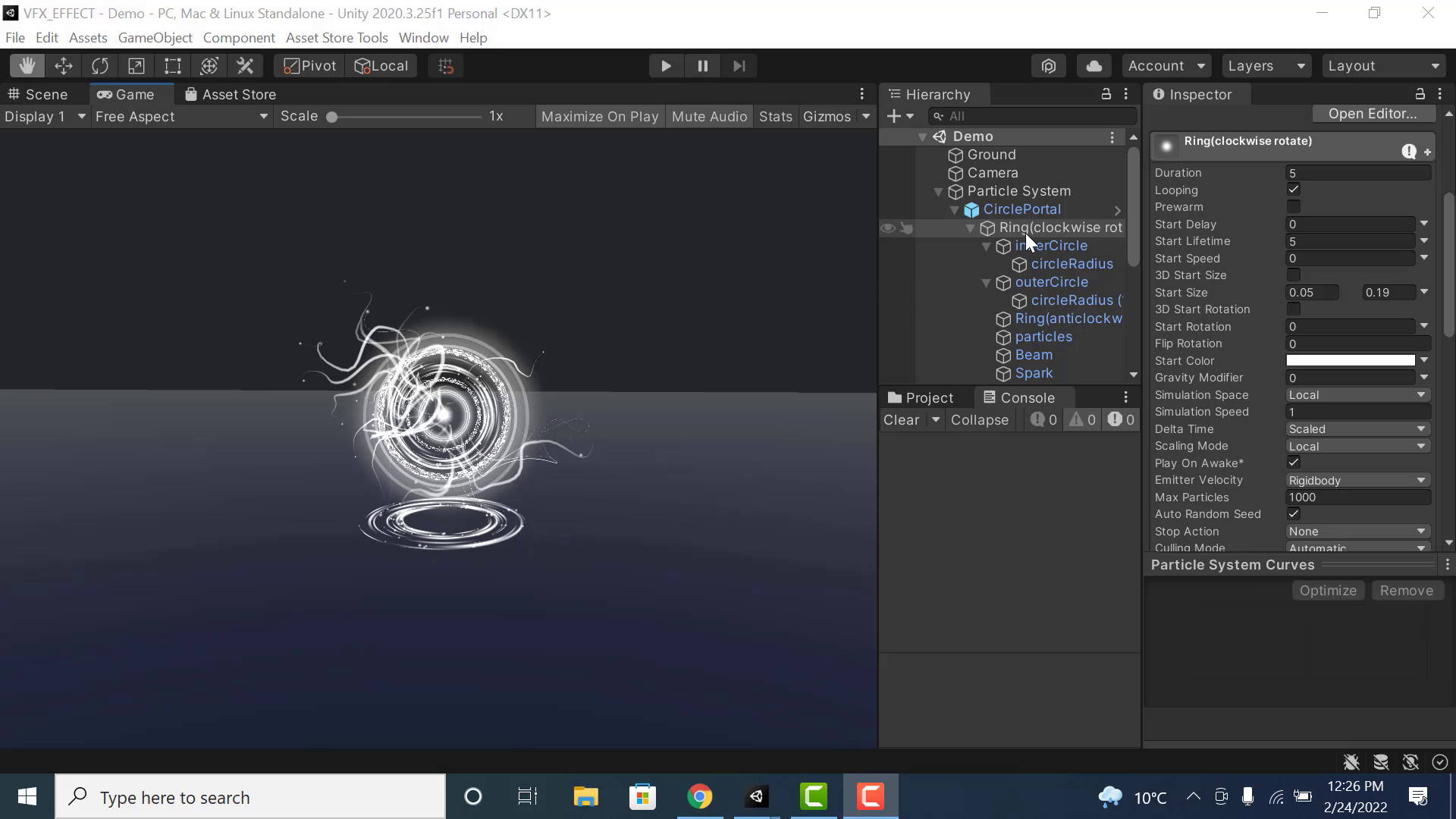
Task: Open the Start Color swatch
Action: 1351,361
